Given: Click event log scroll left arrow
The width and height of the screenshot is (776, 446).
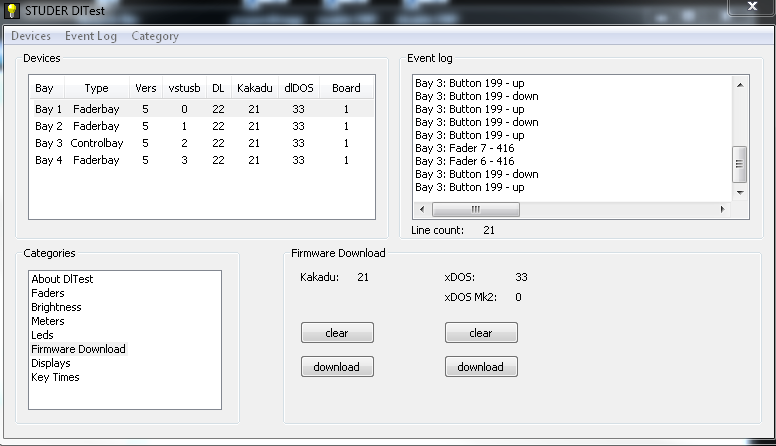Looking at the screenshot, I should pos(422,209).
